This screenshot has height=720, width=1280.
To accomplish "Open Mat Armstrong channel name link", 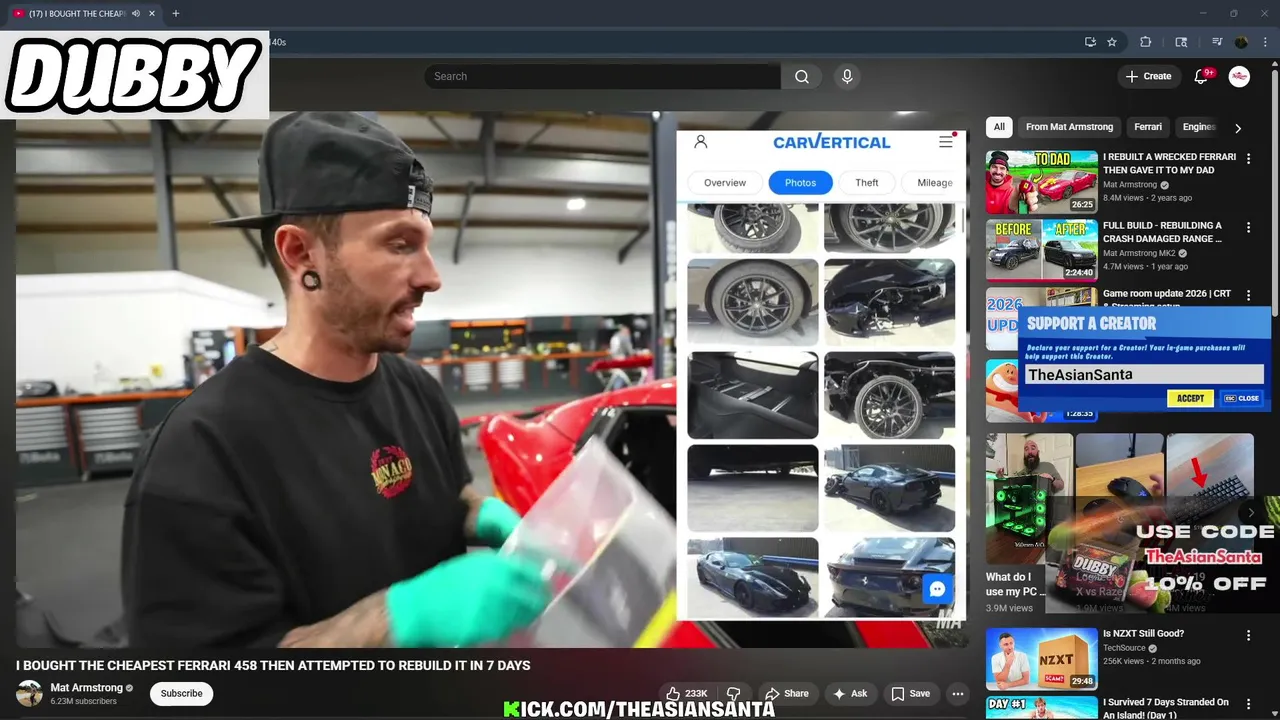I will click(86, 688).
